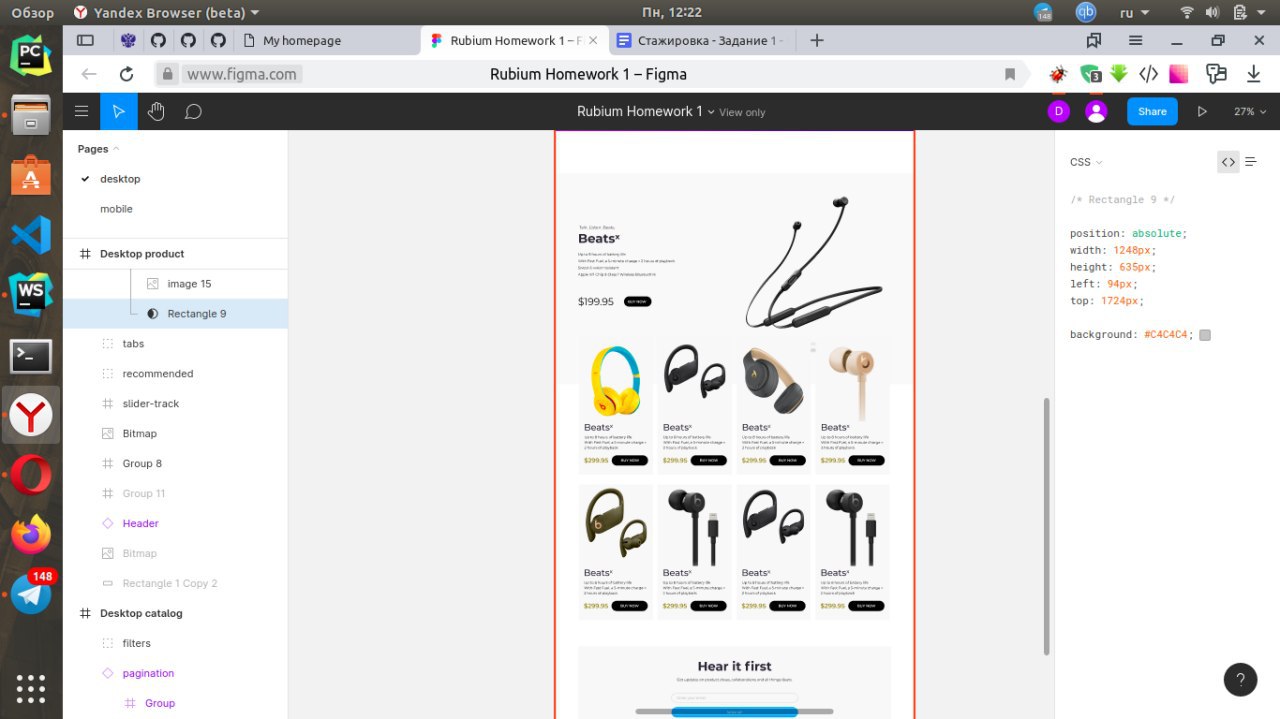Click the #C4C4C4 background color swatch

pyautogui.click(x=1205, y=335)
